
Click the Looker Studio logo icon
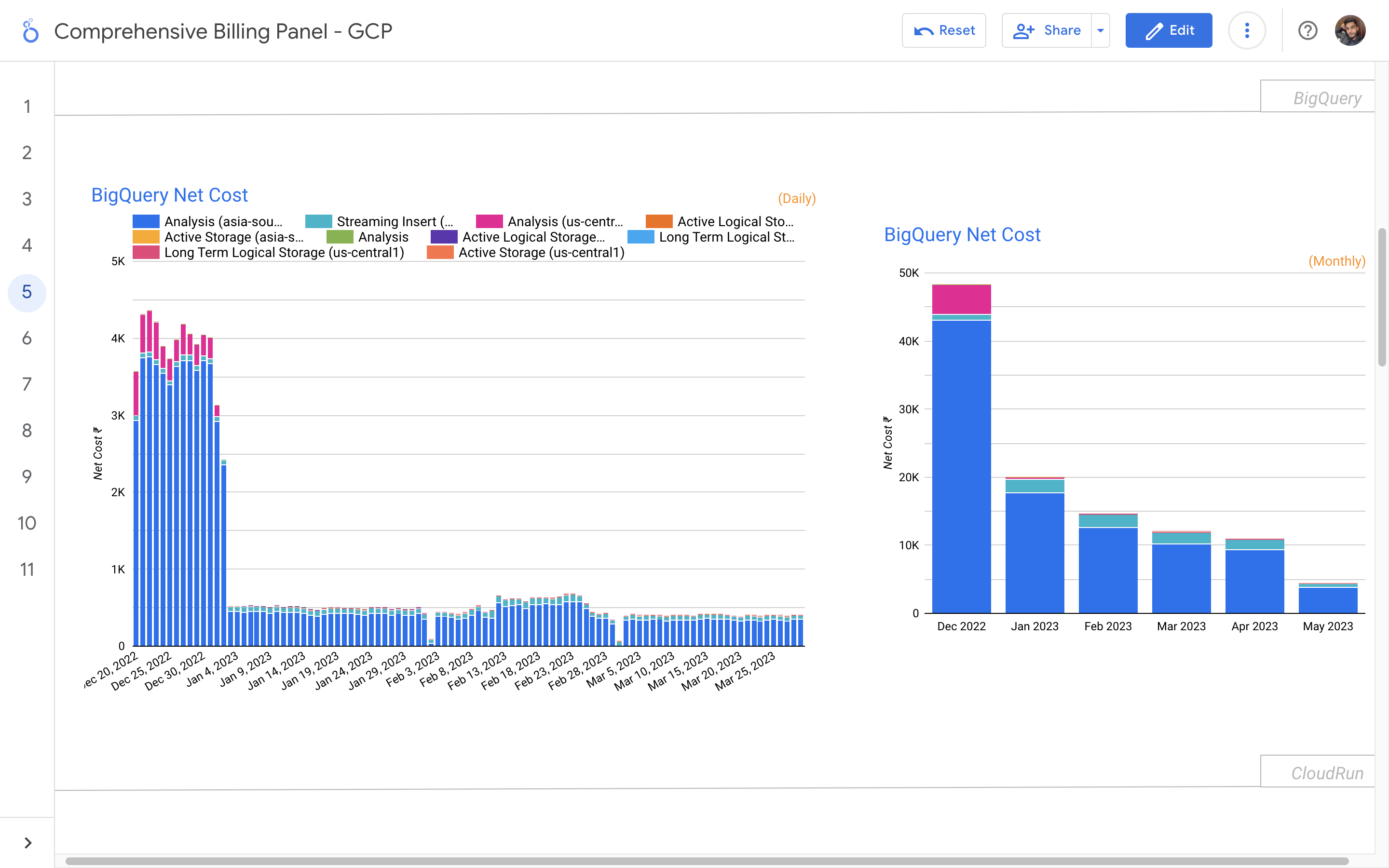coord(30,31)
